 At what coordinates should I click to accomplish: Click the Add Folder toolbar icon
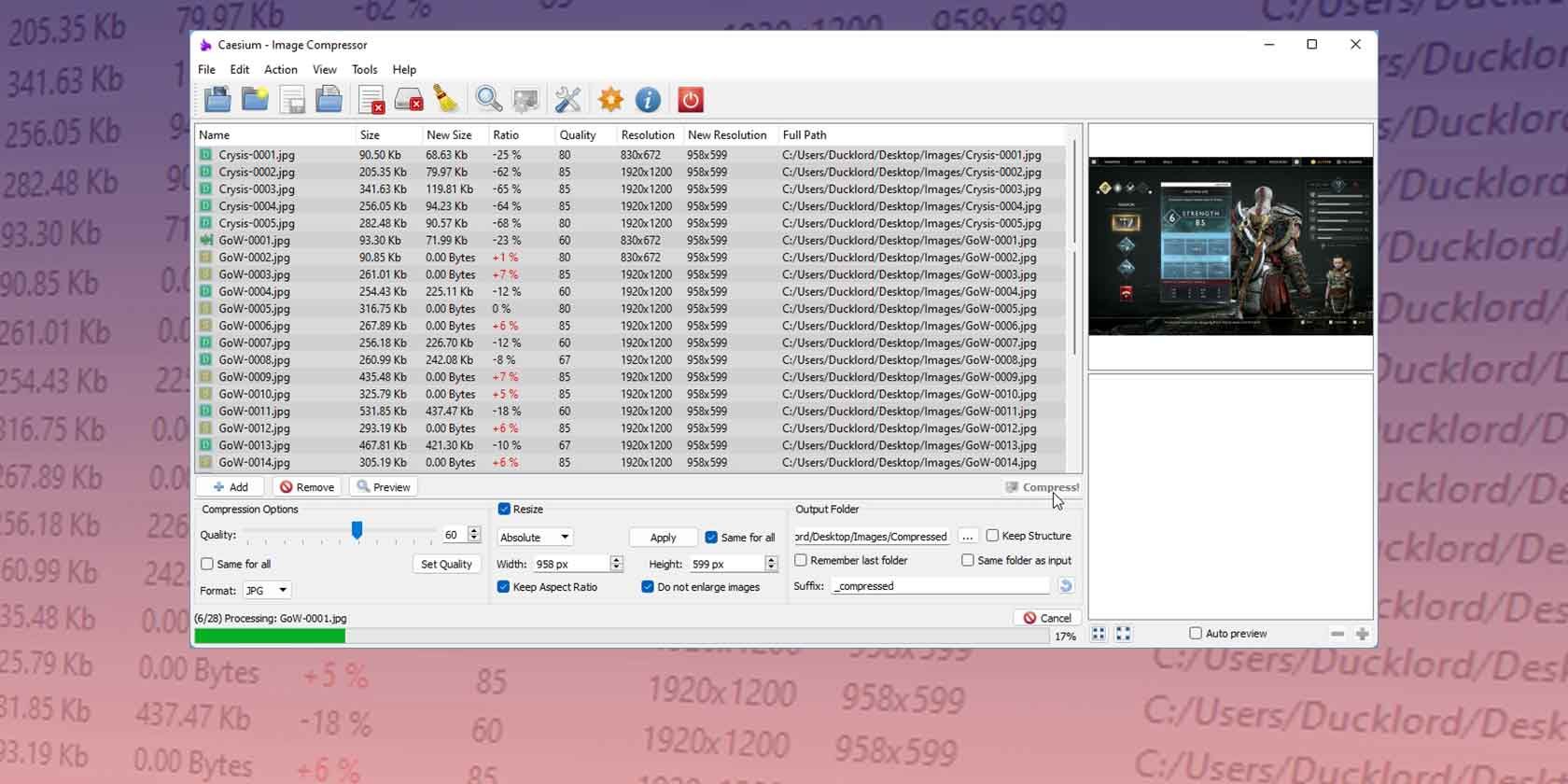[x=255, y=99]
